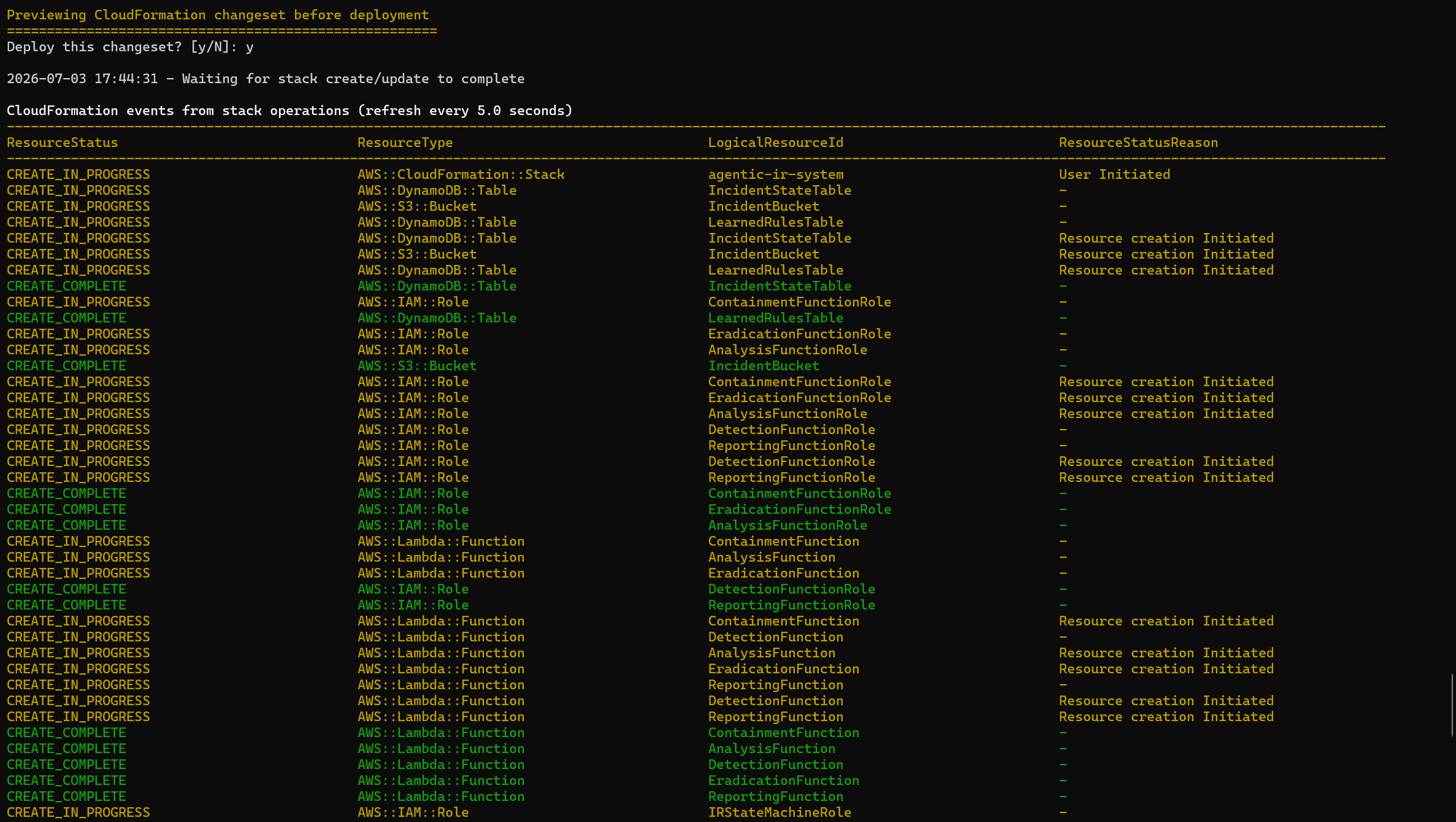Click the green IncidentStateTable CREATE_COMPLETE entry
This screenshot has width=1456, height=822.
pyautogui.click(x=780, y=286)
